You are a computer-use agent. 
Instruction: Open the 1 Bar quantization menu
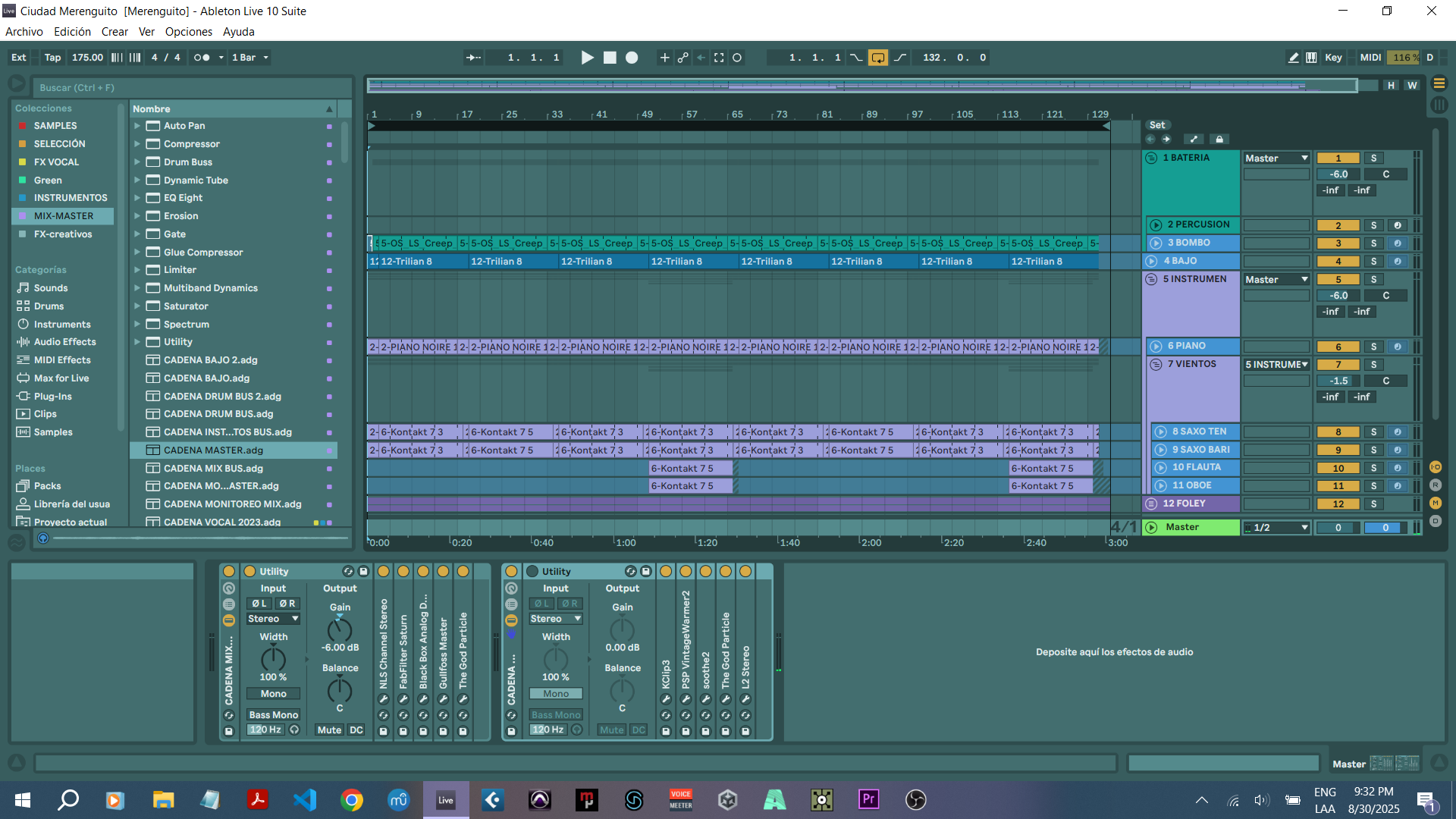point(250,58)
